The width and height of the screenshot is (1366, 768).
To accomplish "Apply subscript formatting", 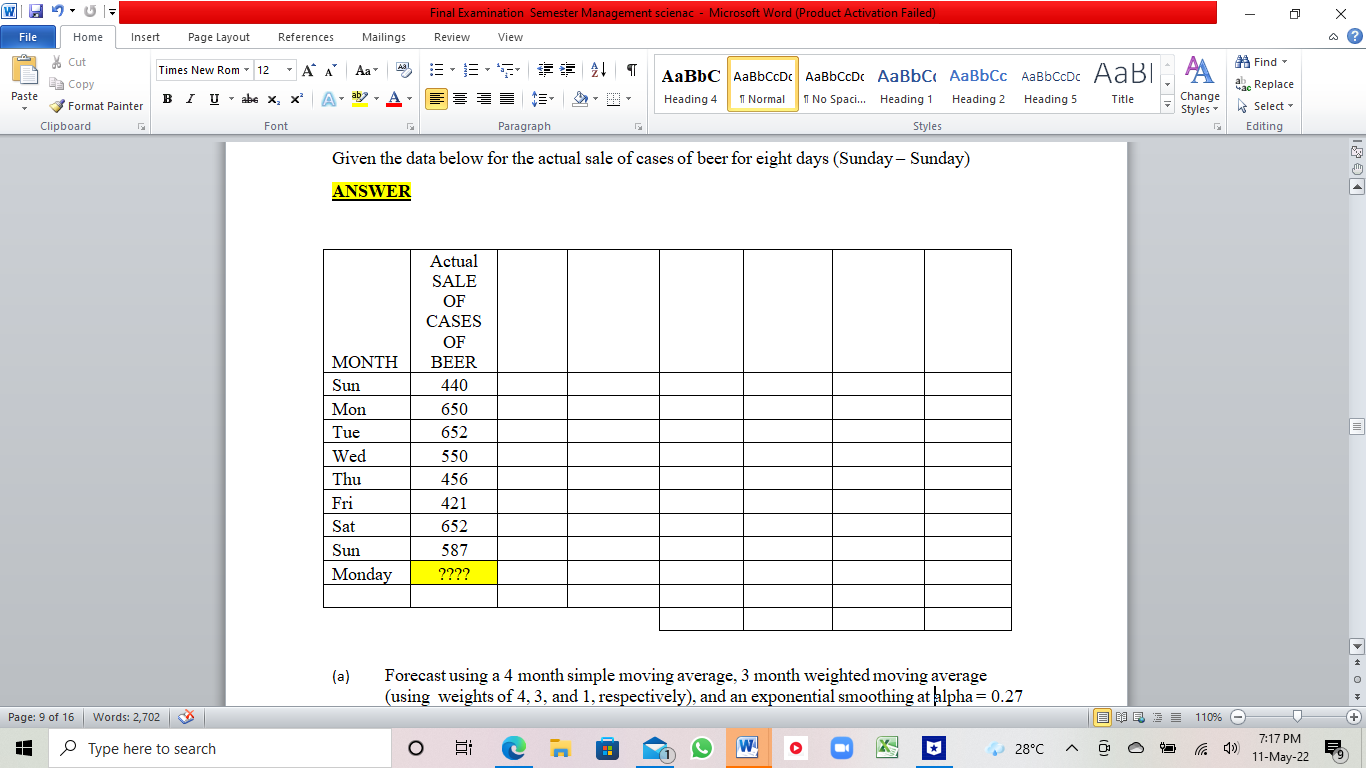I will coord(273,99).
